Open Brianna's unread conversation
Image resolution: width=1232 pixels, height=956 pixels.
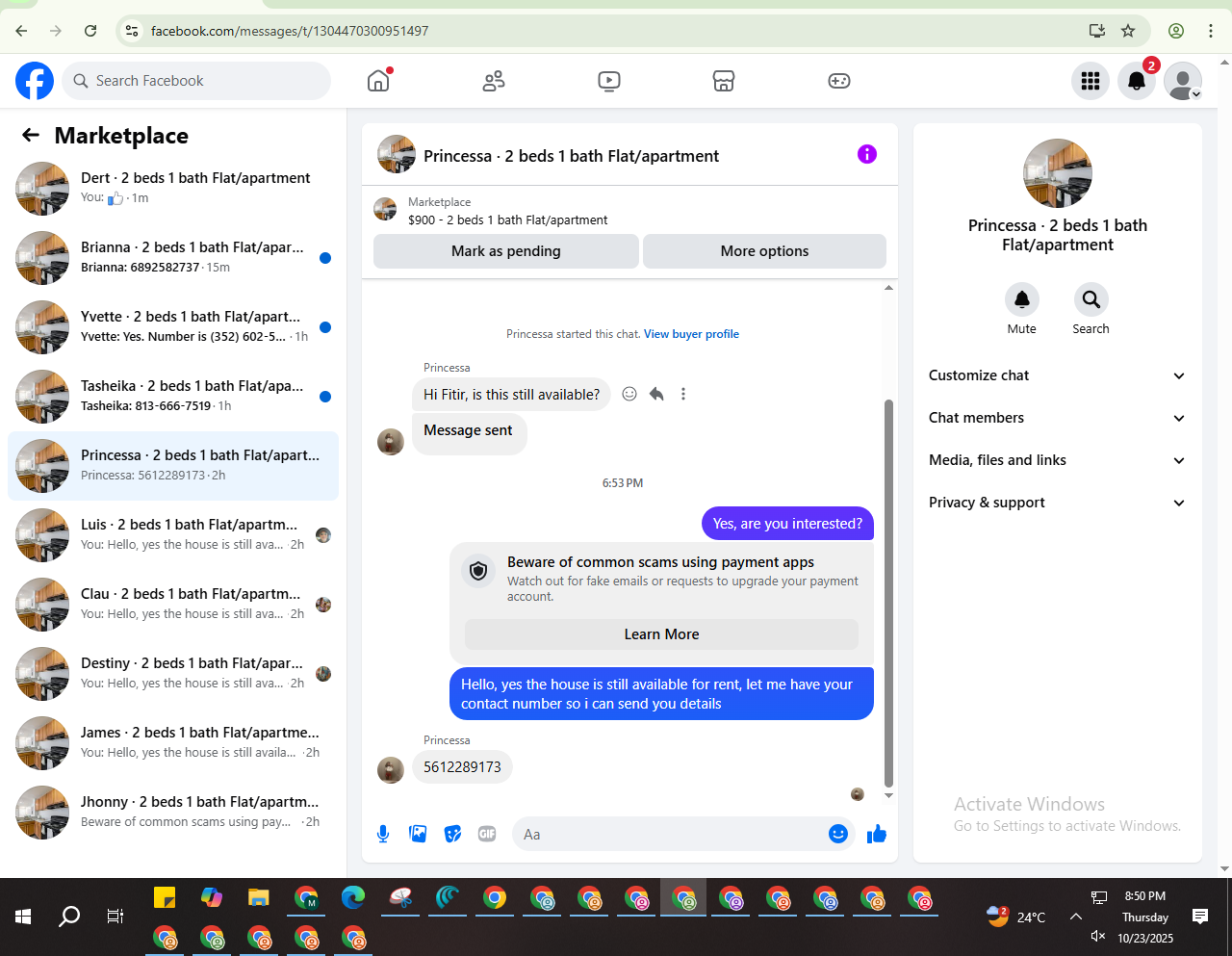173,258
